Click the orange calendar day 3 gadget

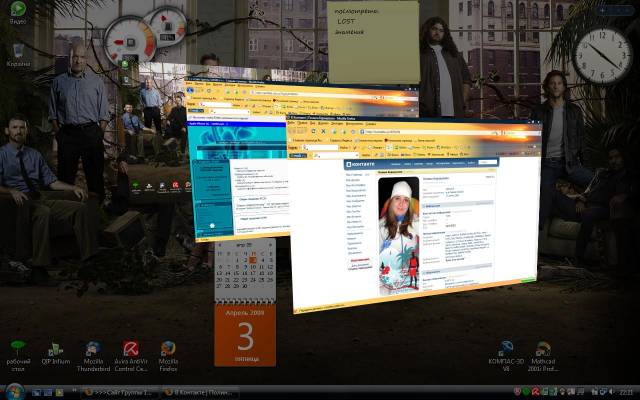pyautogui.click(x=245, y=335)
